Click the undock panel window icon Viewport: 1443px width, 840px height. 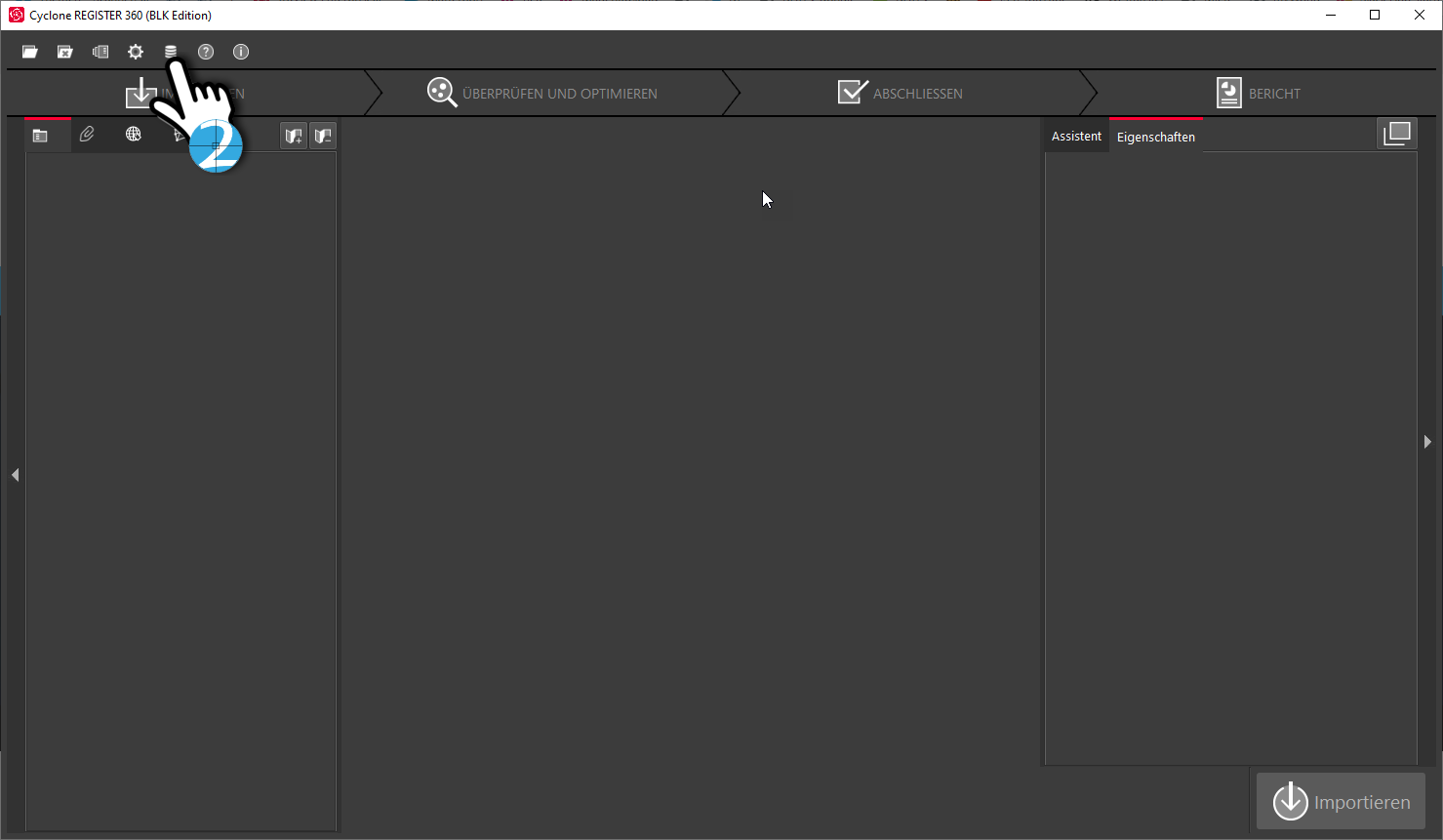(x=1397, y=134)
